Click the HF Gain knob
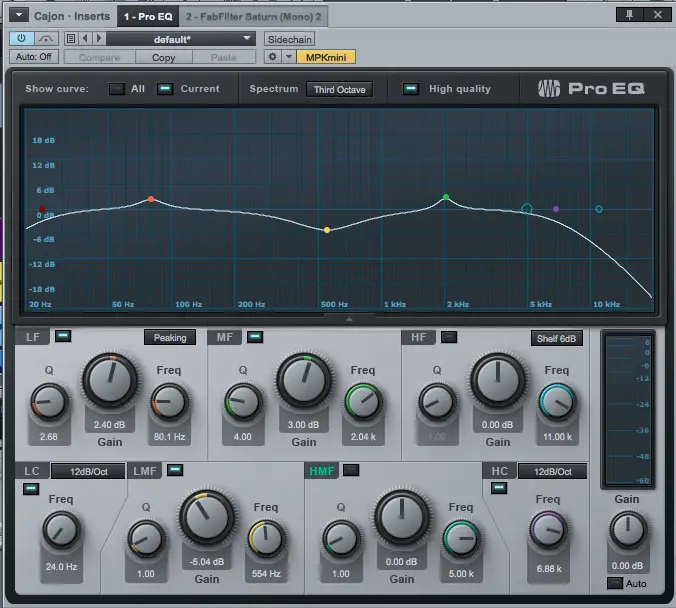Viewport: 676px width, 608px height. 498,380
